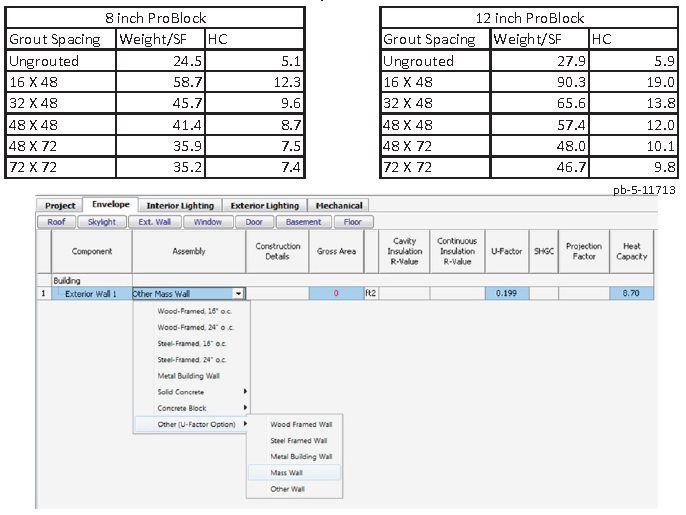The image size is (686, 515).
Task: Switch to the Mechanical tab
Action: (x=339, y=205)
